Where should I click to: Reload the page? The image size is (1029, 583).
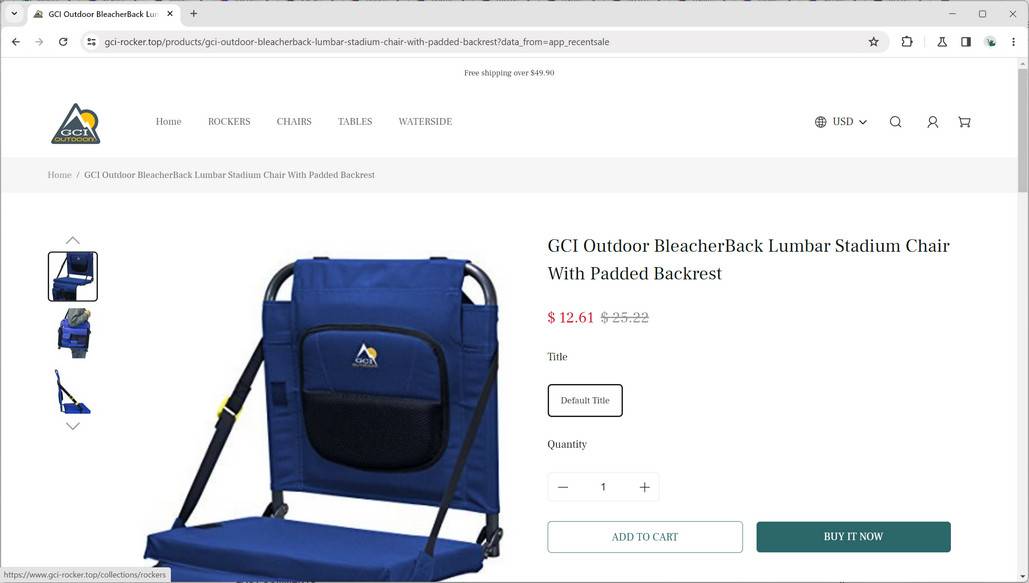coord(63,41)
